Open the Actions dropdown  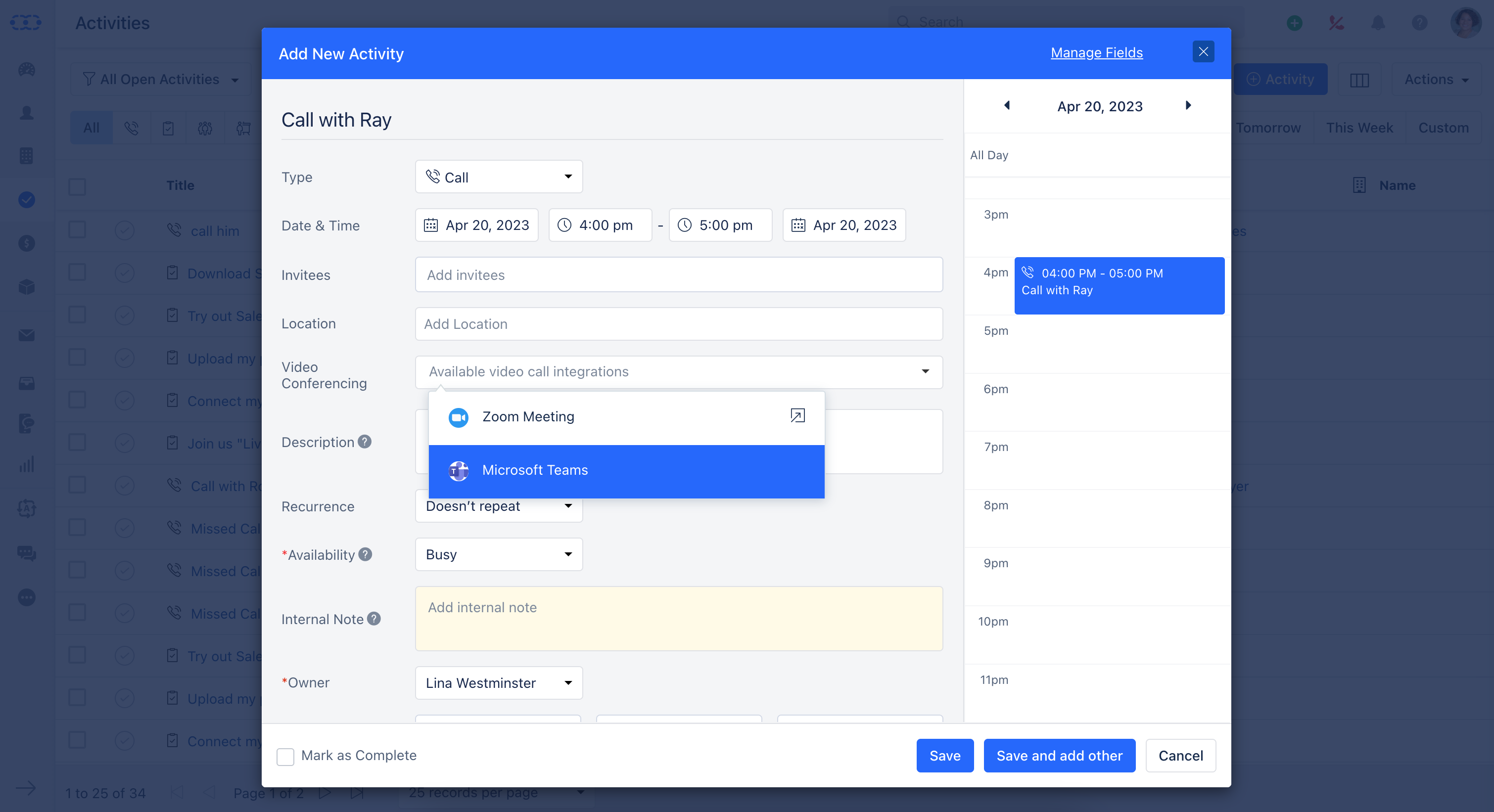pos(1436,80)
